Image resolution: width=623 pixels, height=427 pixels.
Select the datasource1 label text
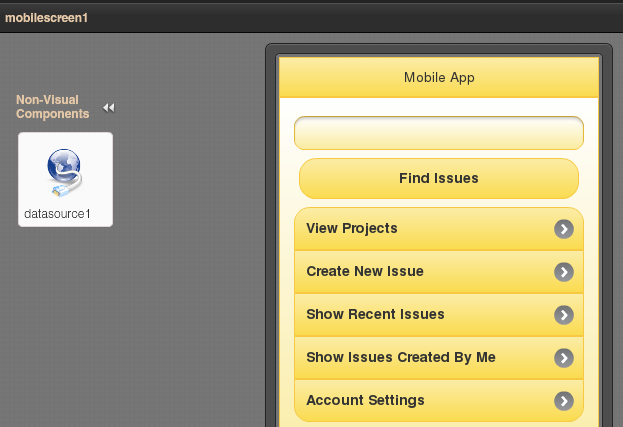click(57, 214)
